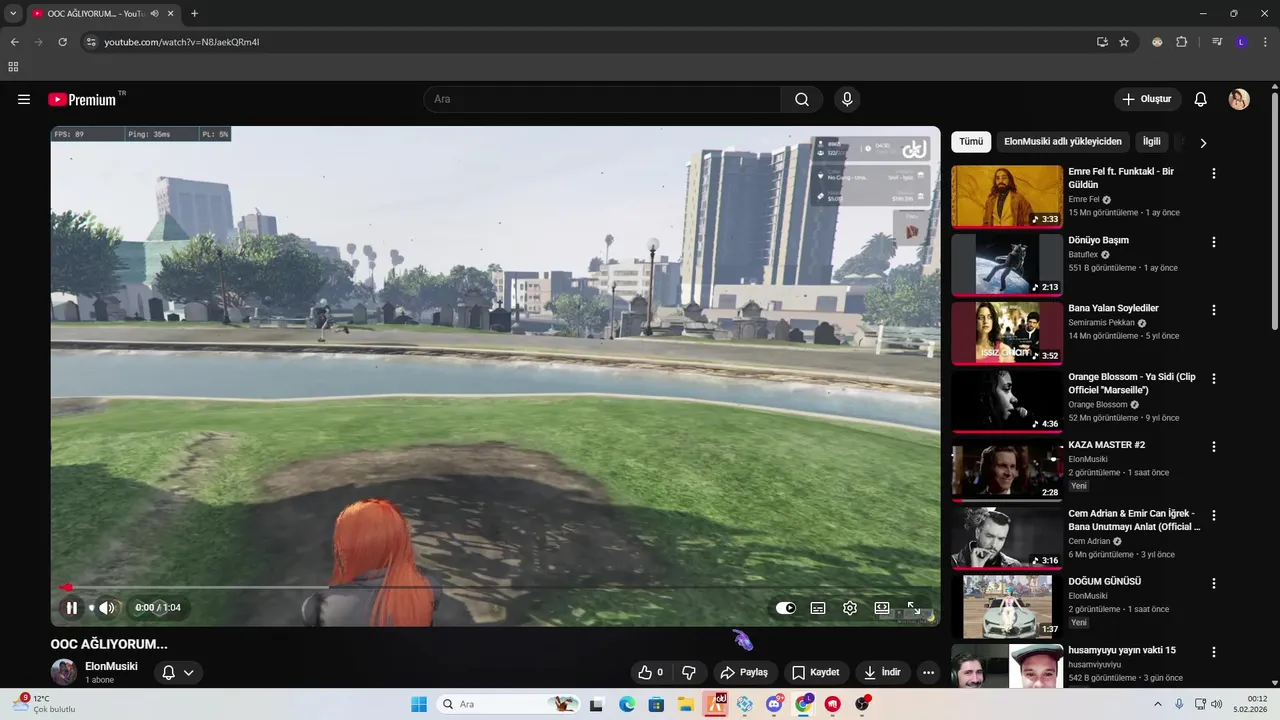This screenshot has width=1280, height=720.
Task: Toggle the autoplay switch
Action: [x=786, y=608]
